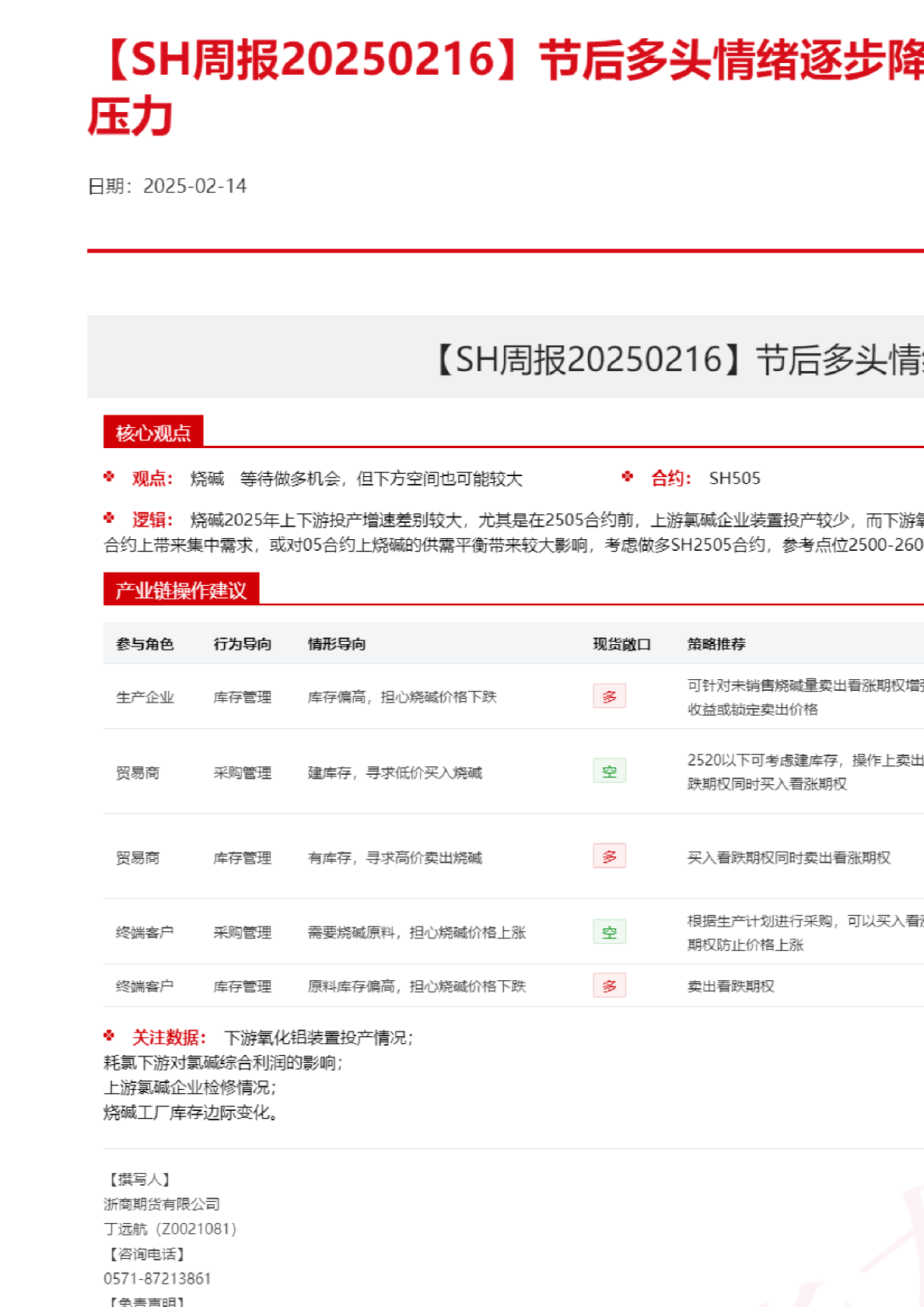The image size is (924, 1307).
Task: Click the red SH周报20250216 page title
Action: [506, 62]
